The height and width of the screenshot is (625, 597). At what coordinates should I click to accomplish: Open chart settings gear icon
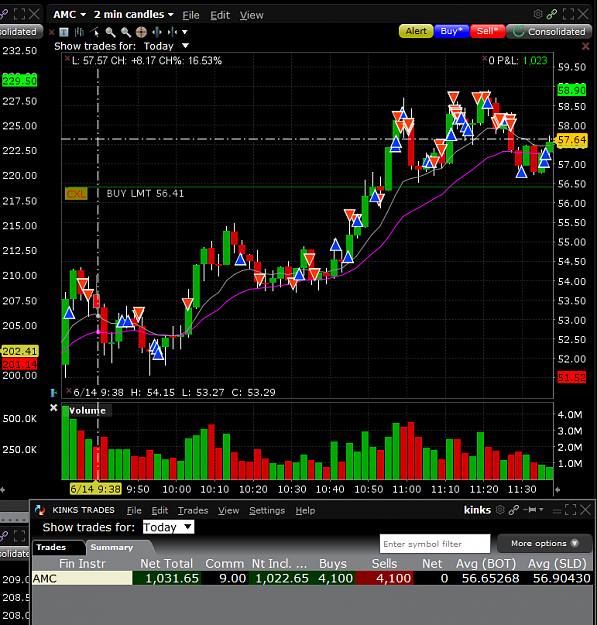pos(538,14)
